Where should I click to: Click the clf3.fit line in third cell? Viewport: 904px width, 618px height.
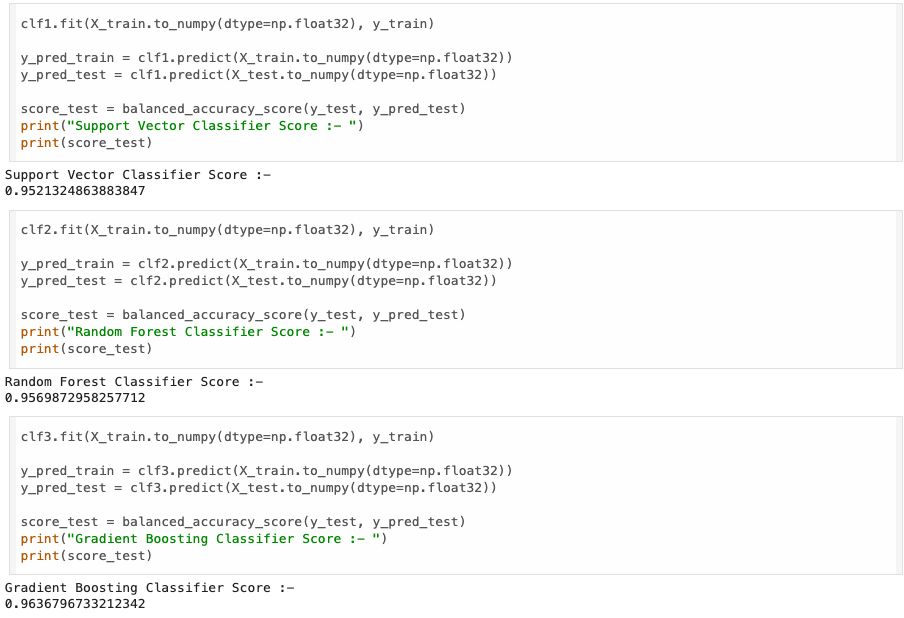pos(228,437)
